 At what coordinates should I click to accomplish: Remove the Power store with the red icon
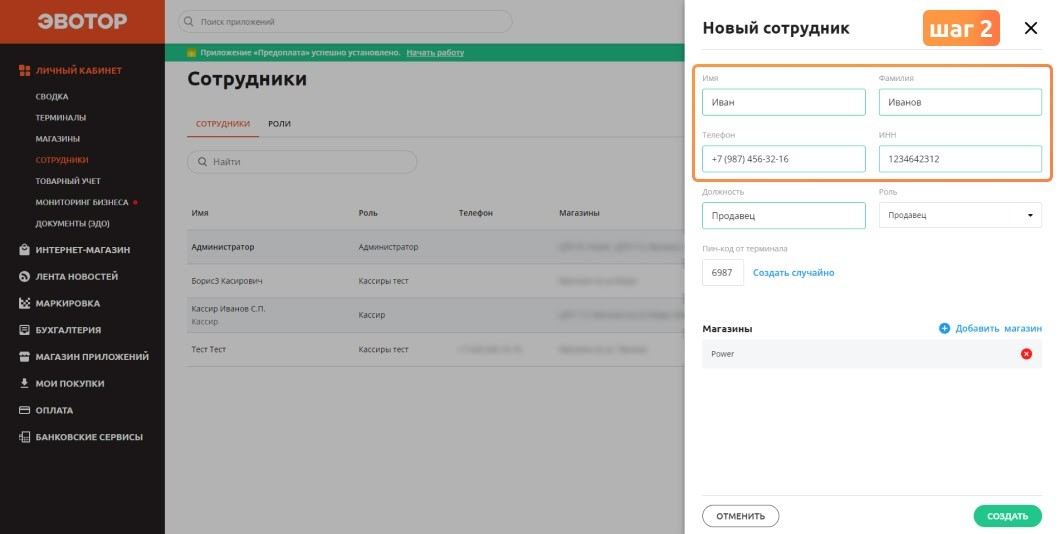pos(1026,354)
